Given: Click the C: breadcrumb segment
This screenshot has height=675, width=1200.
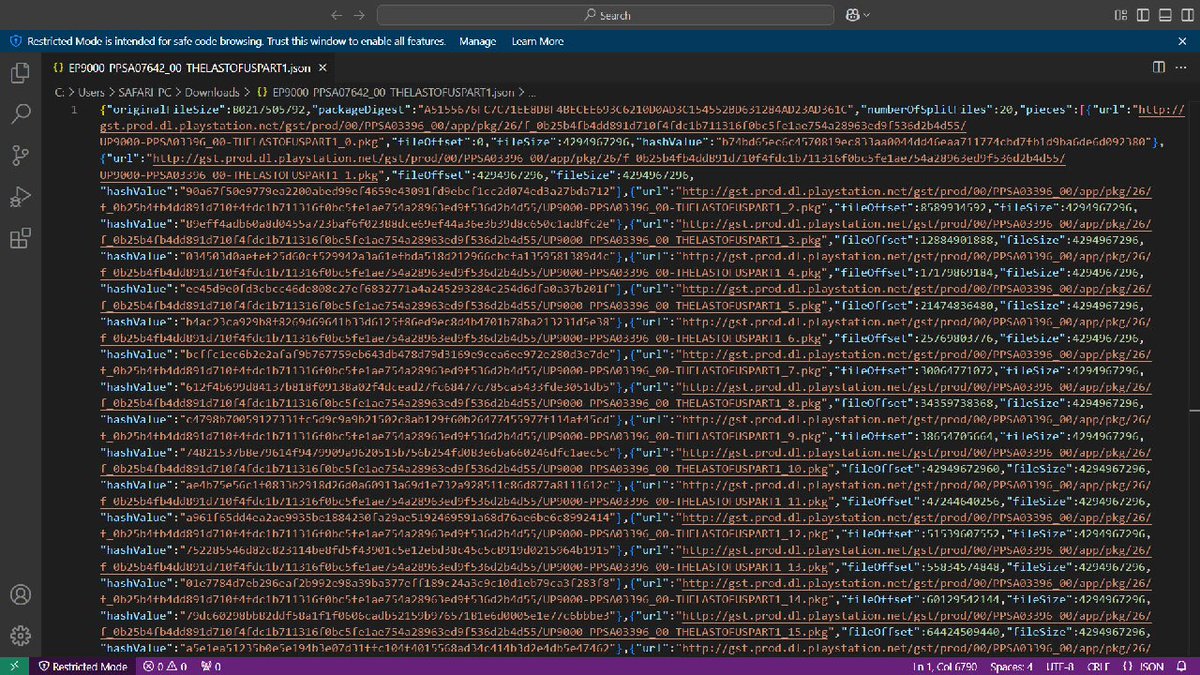Looking at the screenshot, I should click(x=60, y=91).
